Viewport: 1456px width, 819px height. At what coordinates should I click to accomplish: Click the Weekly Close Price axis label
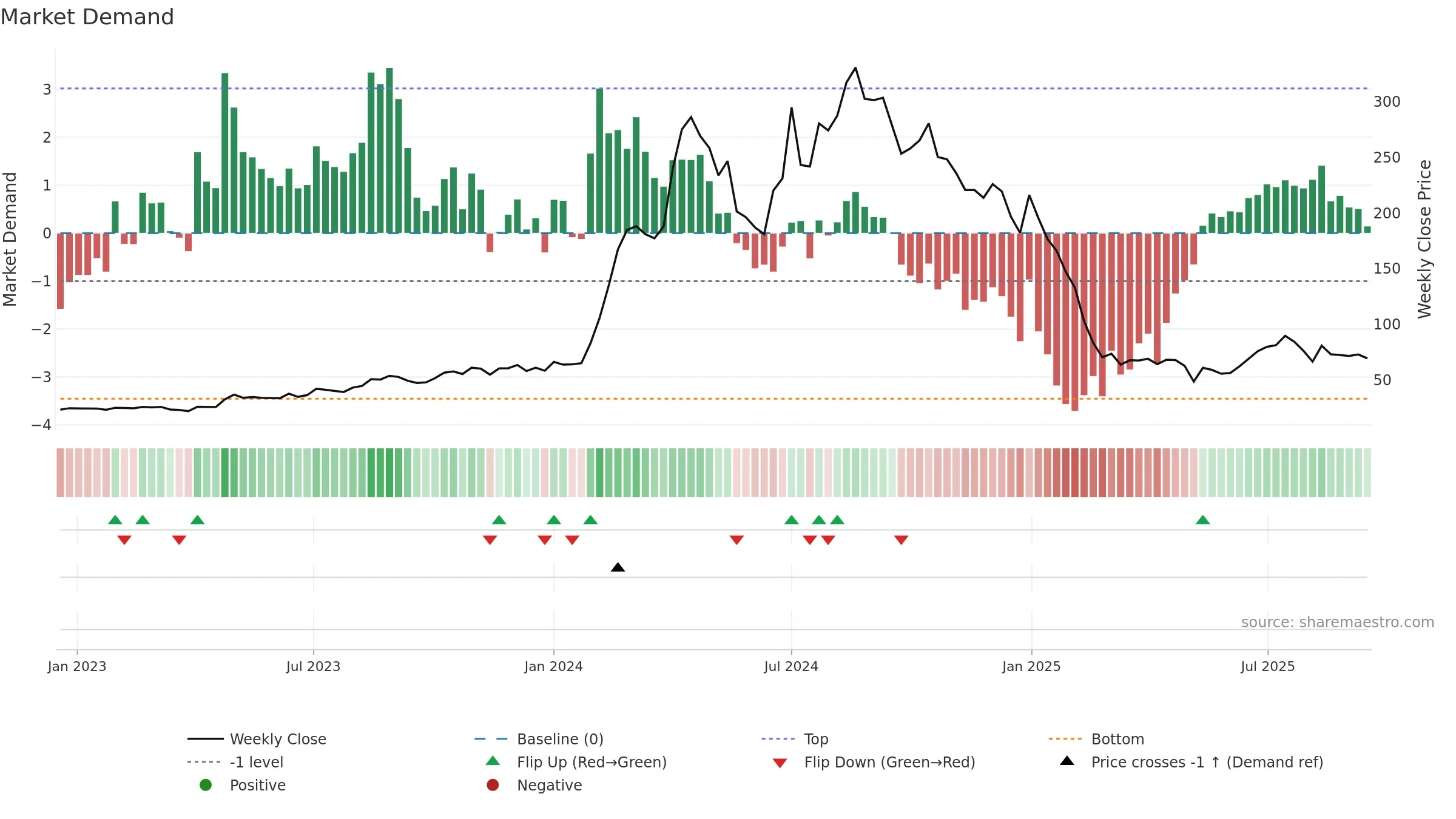(x=1424, y=239)
